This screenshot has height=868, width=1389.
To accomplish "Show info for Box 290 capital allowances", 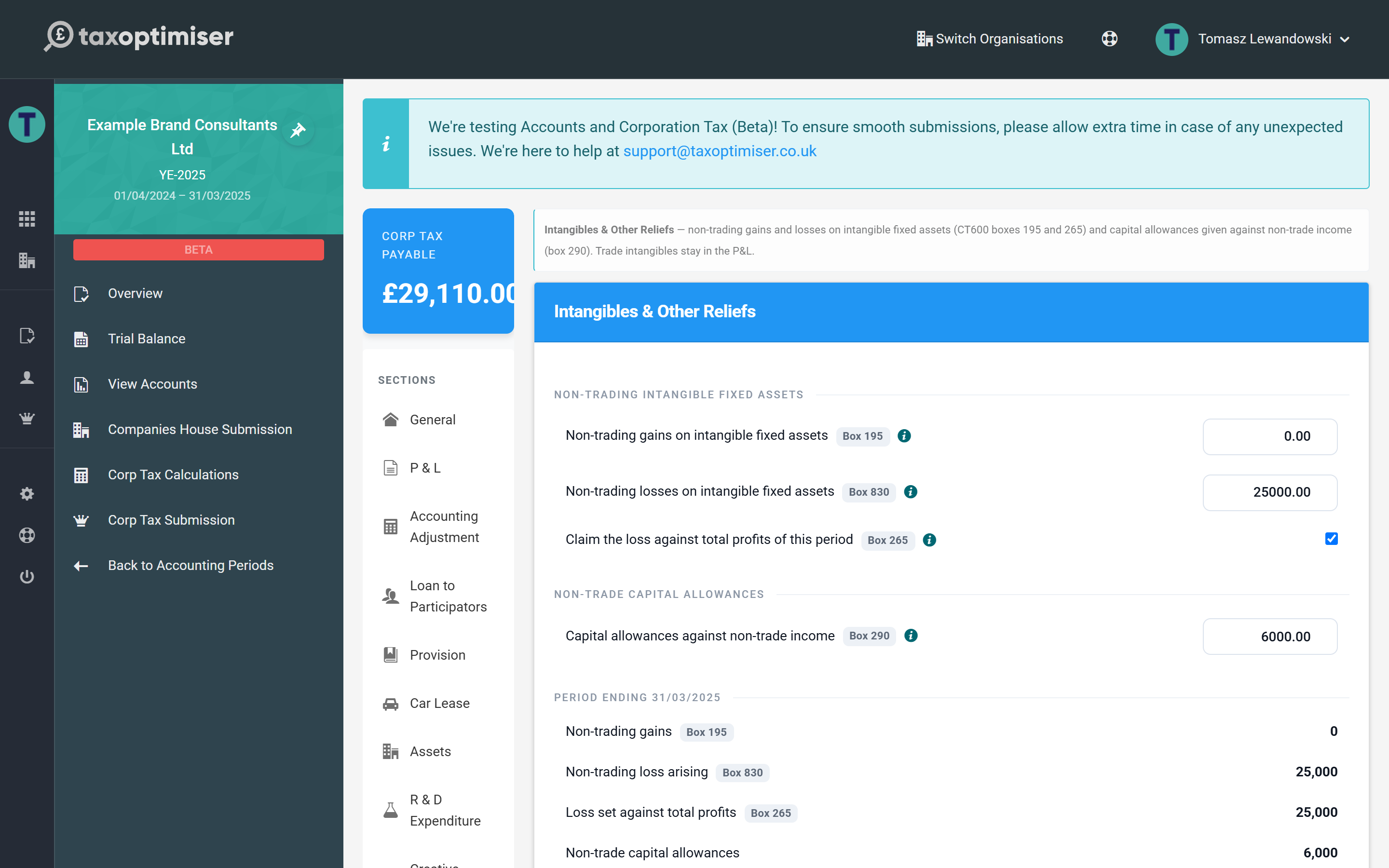I will [911, 636].
